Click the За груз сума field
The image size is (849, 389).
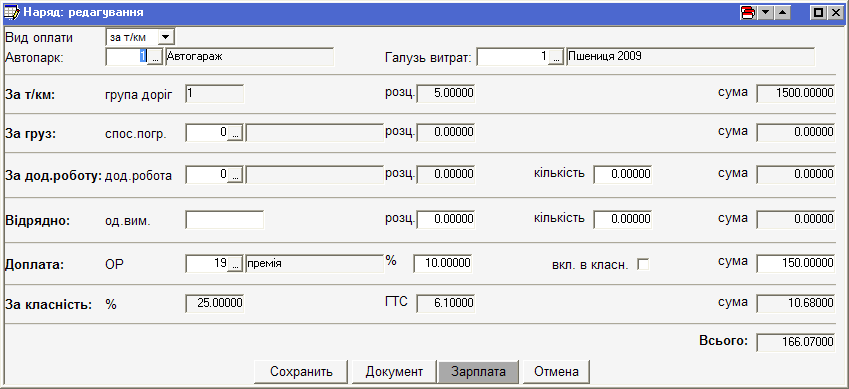pos(795,133)
